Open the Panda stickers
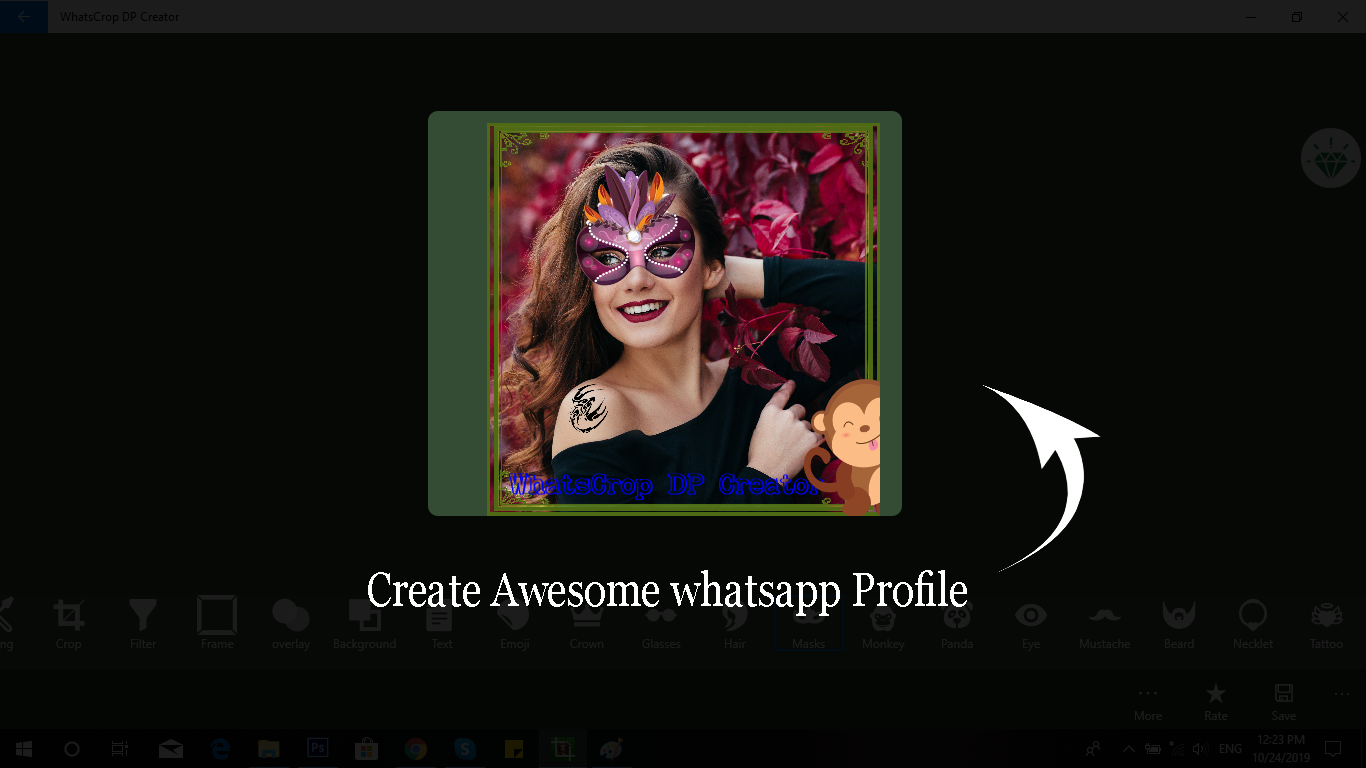The image size is (1366, 768). 957,625
